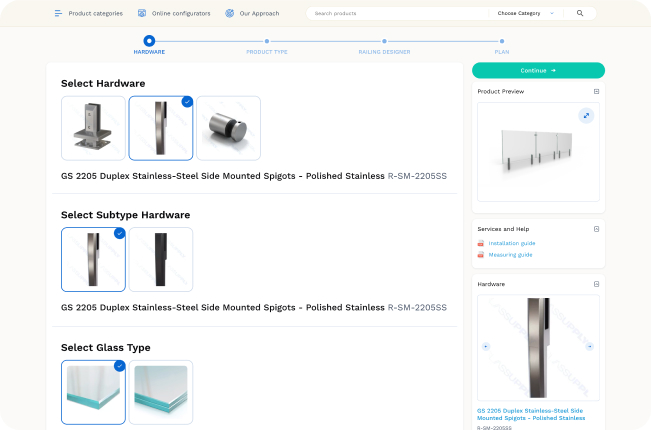
Task: Collapse the Services and Help panel
Action: coord(597,229)
